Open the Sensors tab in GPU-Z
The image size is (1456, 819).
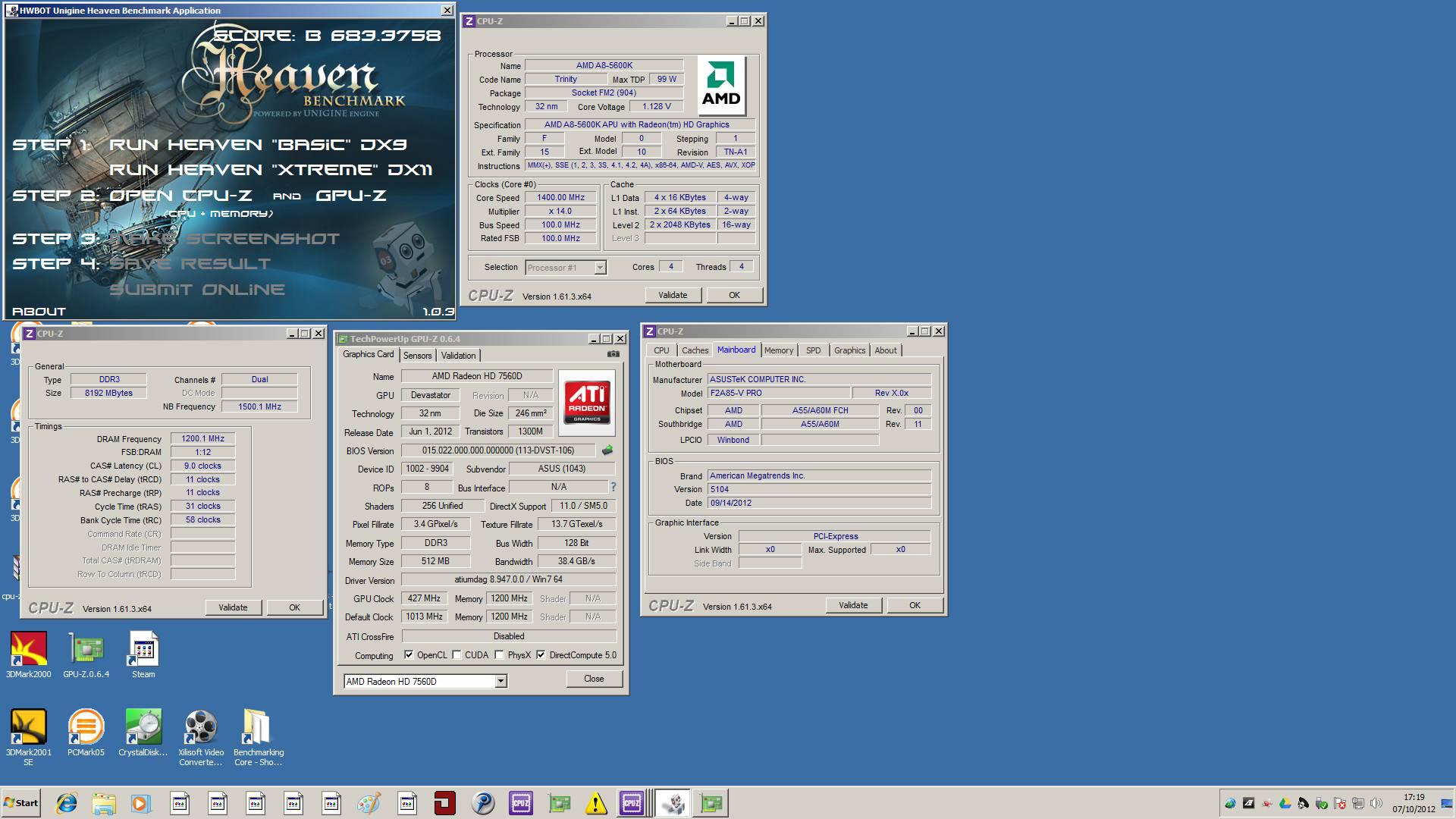click(x=417, y=356)
